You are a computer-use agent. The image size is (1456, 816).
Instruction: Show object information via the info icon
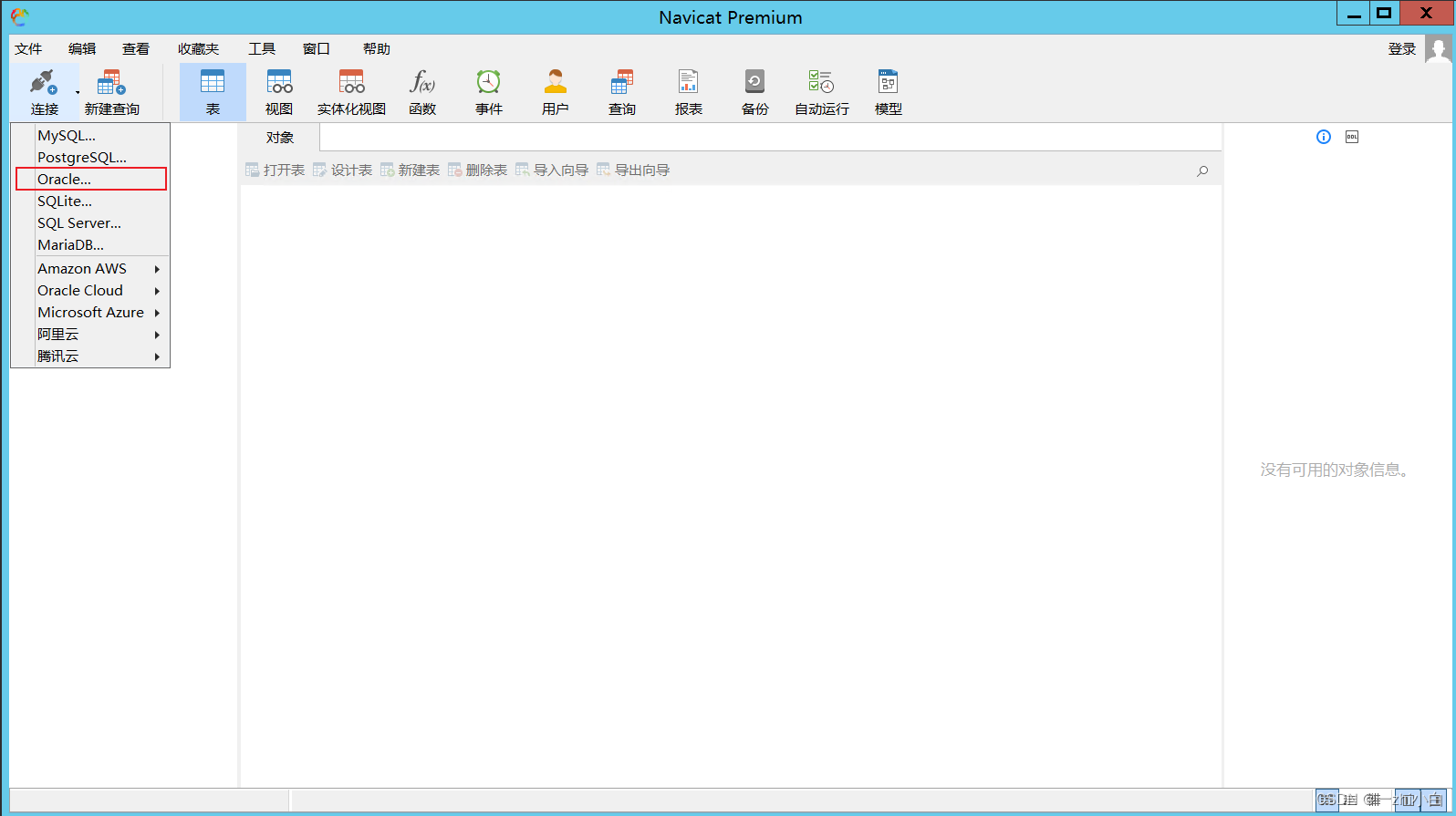click(x=1324, y=137)
